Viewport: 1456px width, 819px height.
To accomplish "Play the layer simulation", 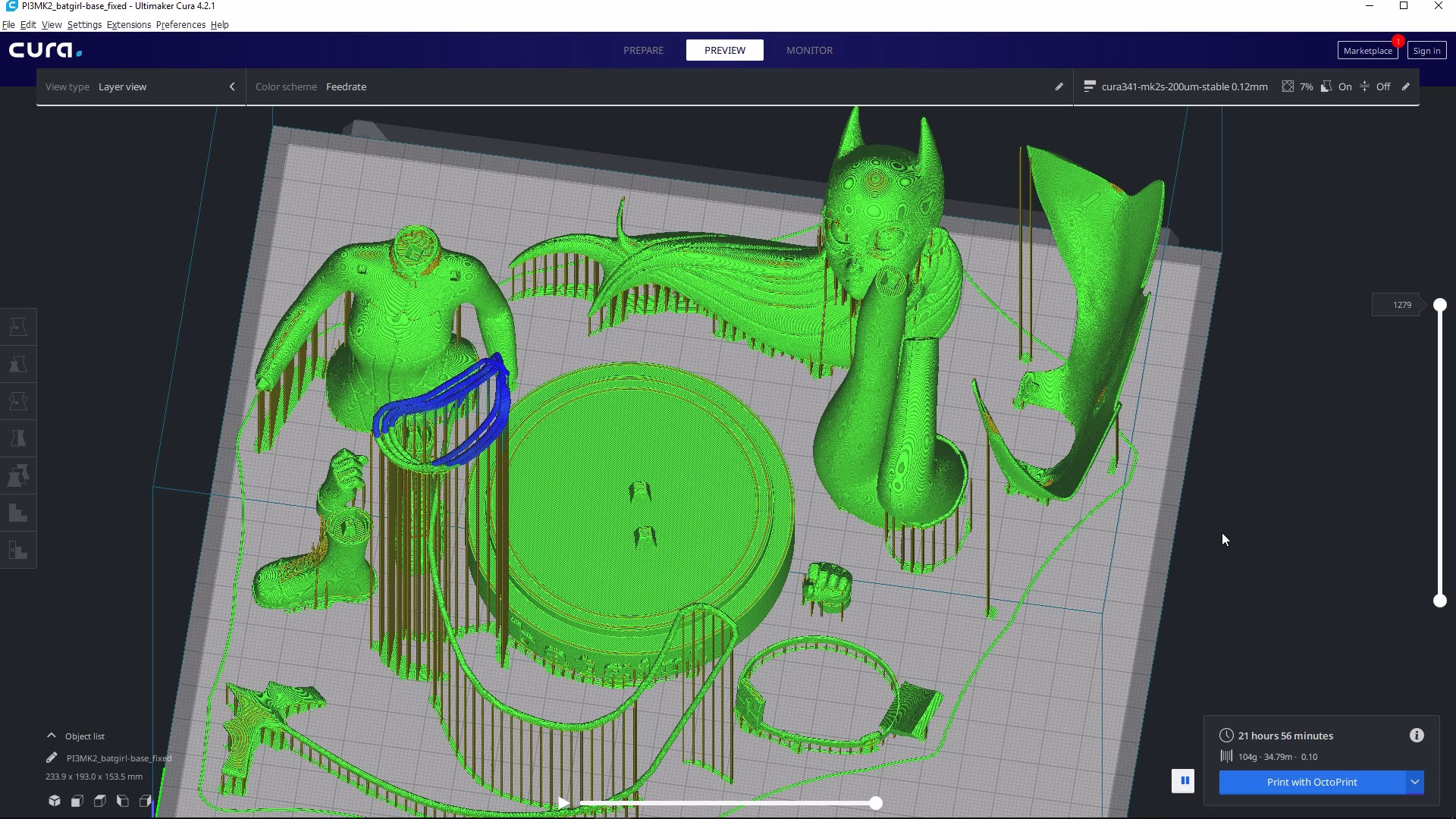I will coord(563,803).
